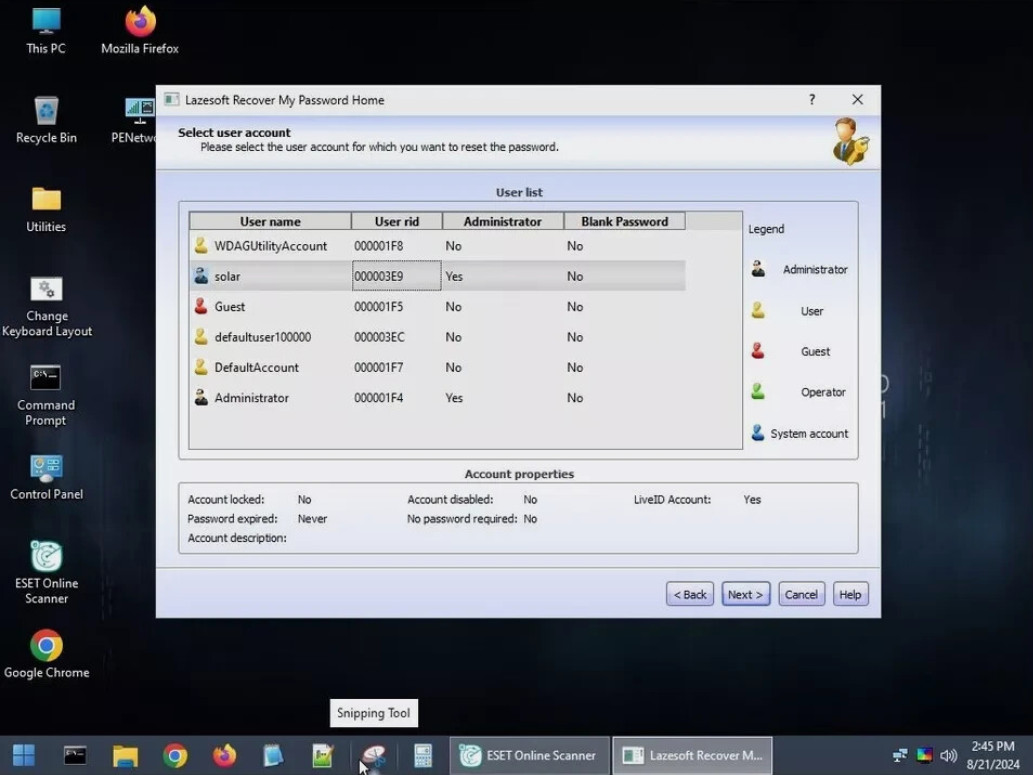Click the < Back button
The image size is (1033, 775).
pyautogui.click(x=690, y=594)
